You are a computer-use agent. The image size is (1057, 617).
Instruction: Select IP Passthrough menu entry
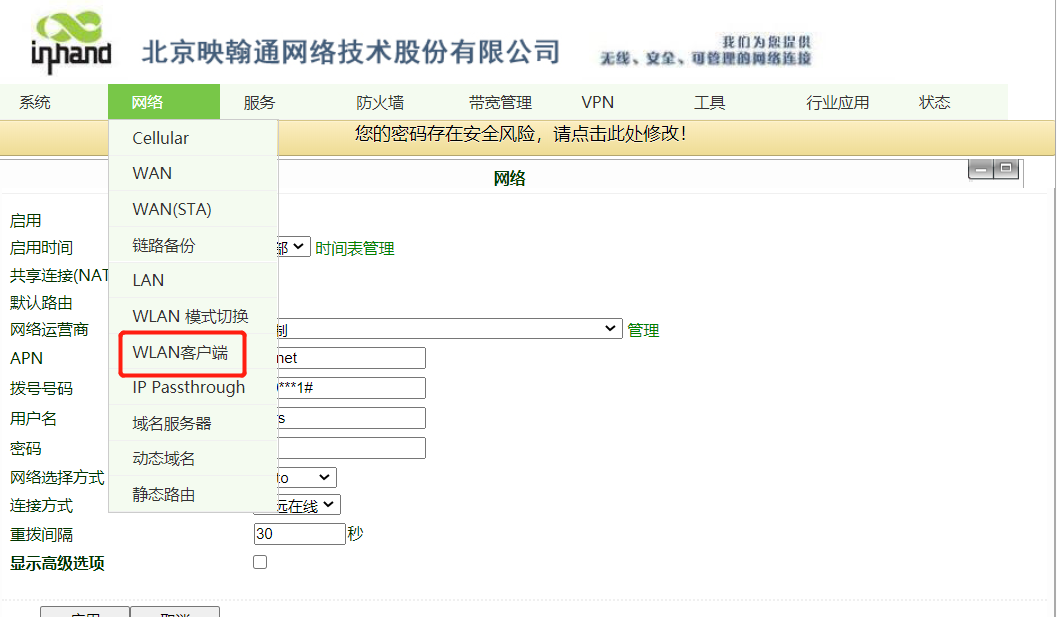[188, 388]
